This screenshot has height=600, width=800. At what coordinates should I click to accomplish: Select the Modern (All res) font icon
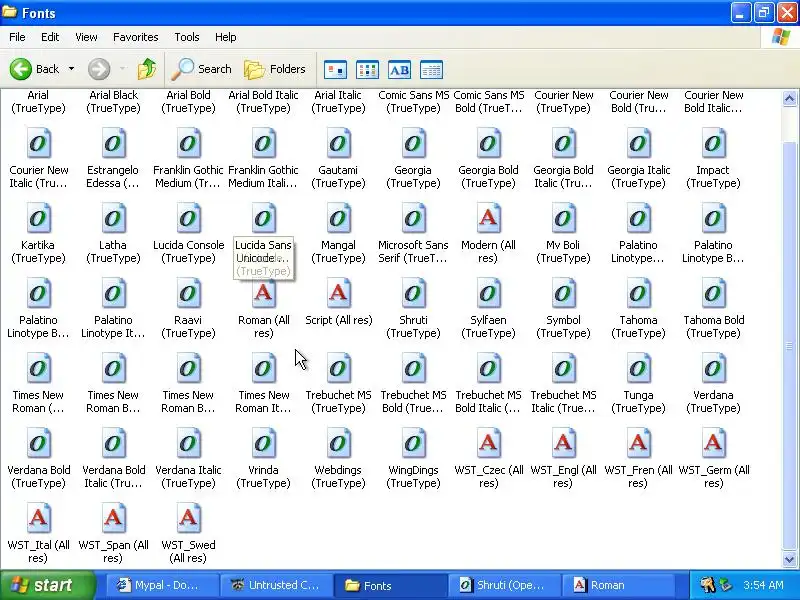coord(488,218)
